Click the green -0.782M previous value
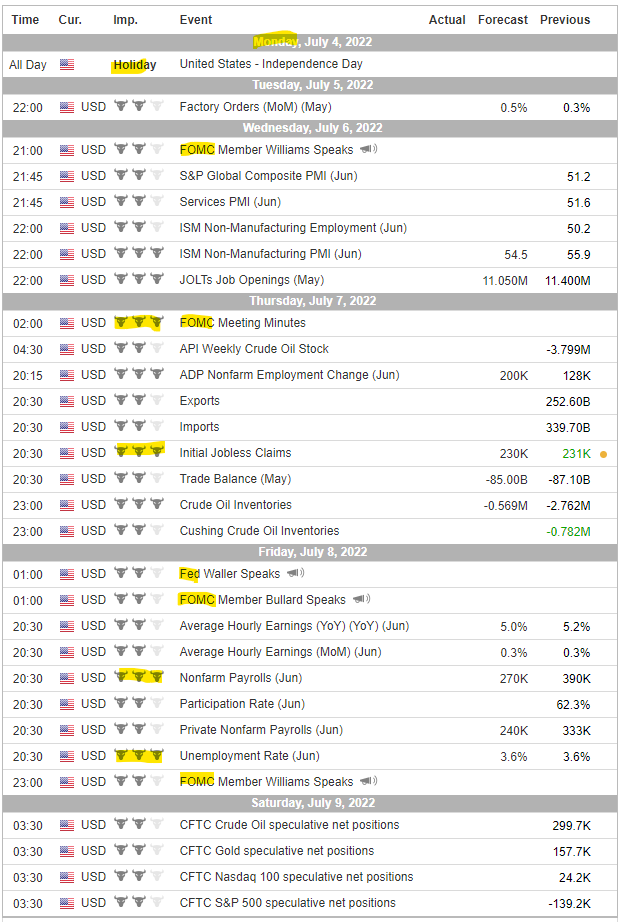Image resolution: width=621 pixels, height=922 pixels. click(568, 532)
